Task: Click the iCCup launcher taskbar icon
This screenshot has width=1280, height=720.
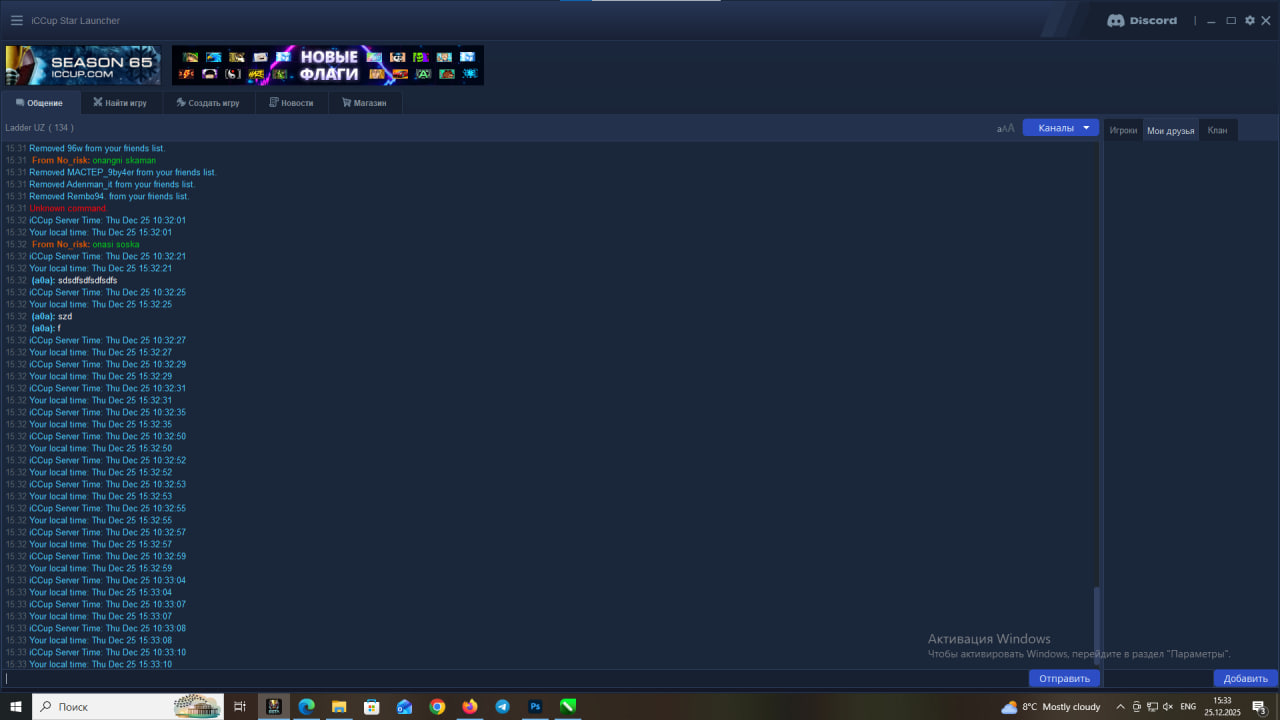Action: click(273, 706)
